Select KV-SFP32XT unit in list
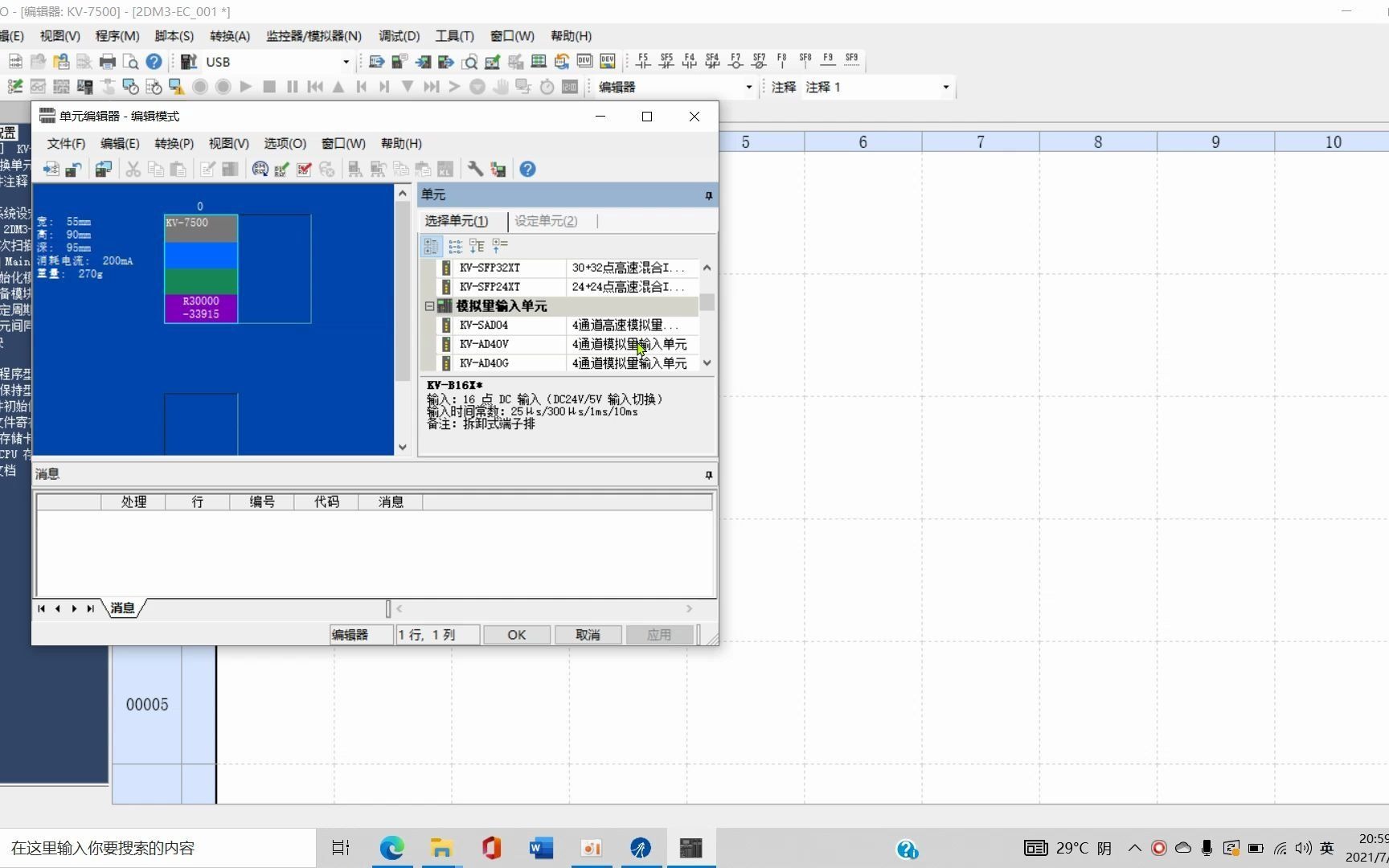1389x868 pixels. (x=567, y=268)
